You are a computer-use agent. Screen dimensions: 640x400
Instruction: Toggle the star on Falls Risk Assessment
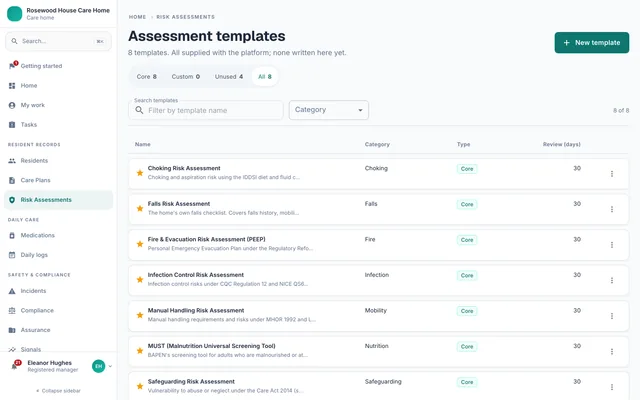point(140,208)
